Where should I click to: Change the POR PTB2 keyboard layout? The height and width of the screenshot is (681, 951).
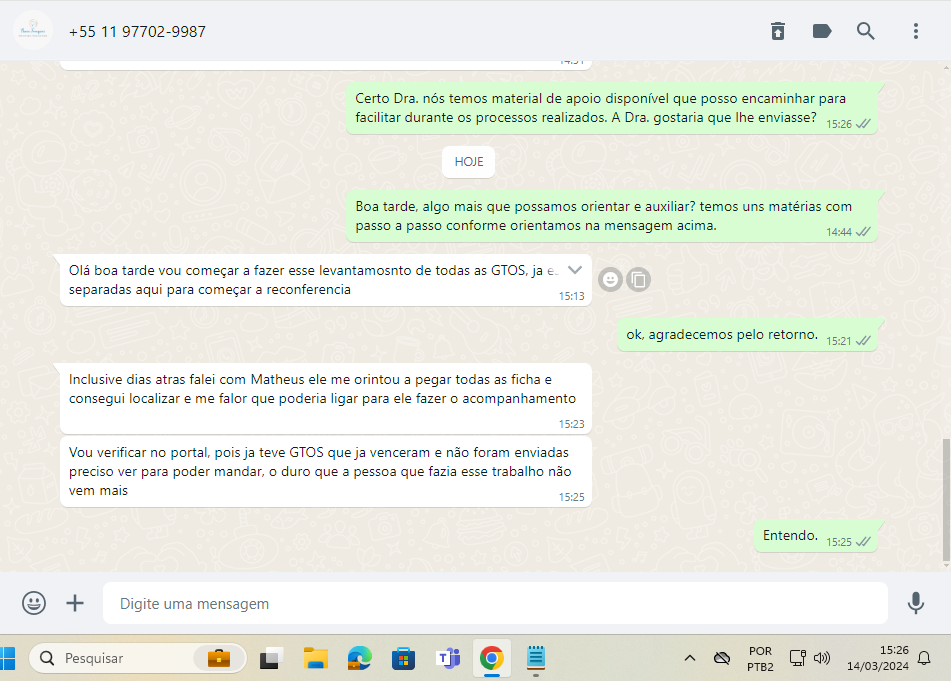(760, 659)
